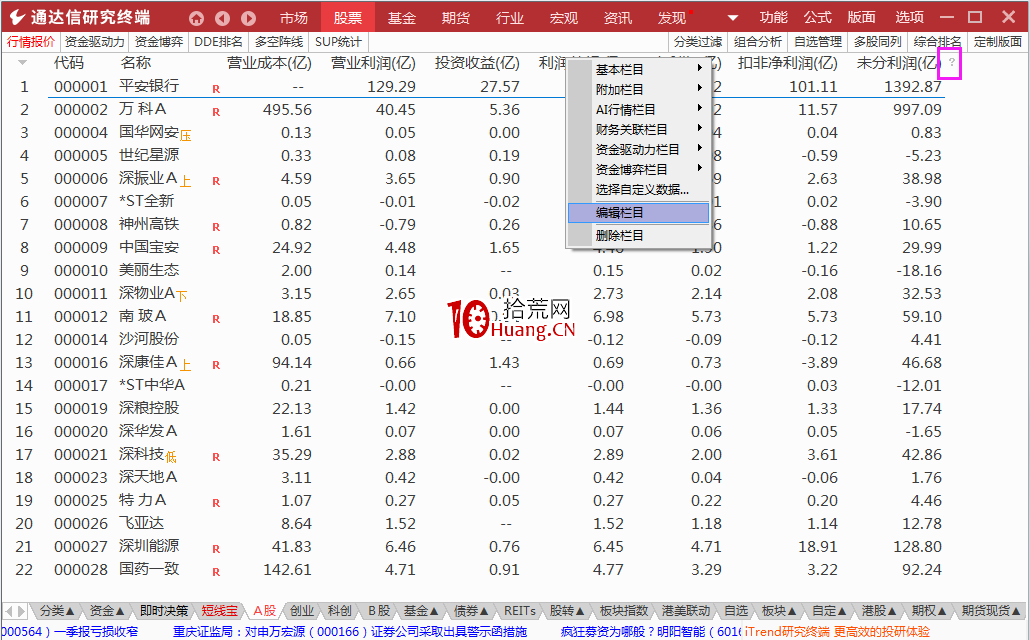This screenshot has height=640, width=1030.
Task: Click the R marker beside 万 科A
Action: tap(216, 112)
